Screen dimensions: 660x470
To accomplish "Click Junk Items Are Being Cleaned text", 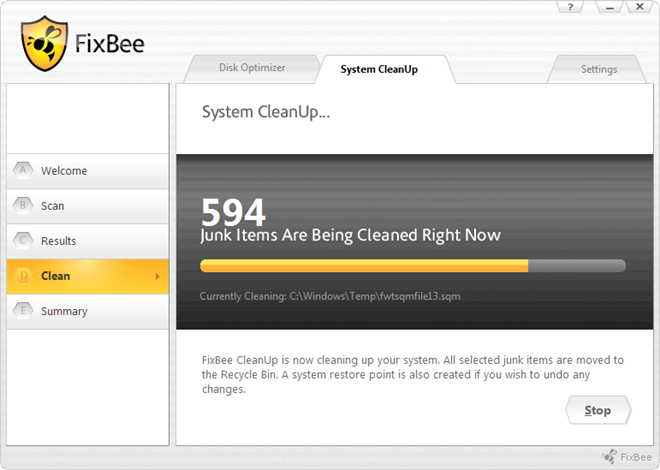I will click(351, 235).
